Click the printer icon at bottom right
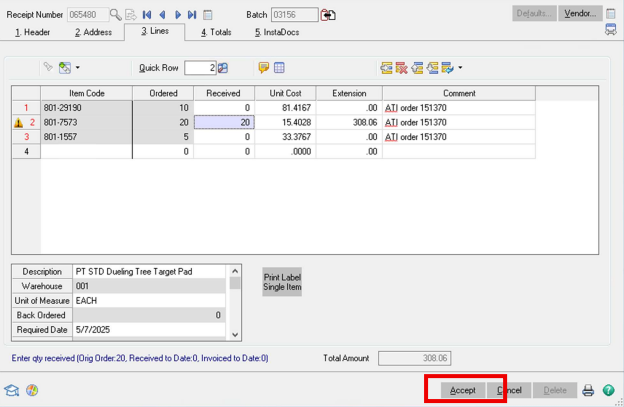 click(589, 390)
